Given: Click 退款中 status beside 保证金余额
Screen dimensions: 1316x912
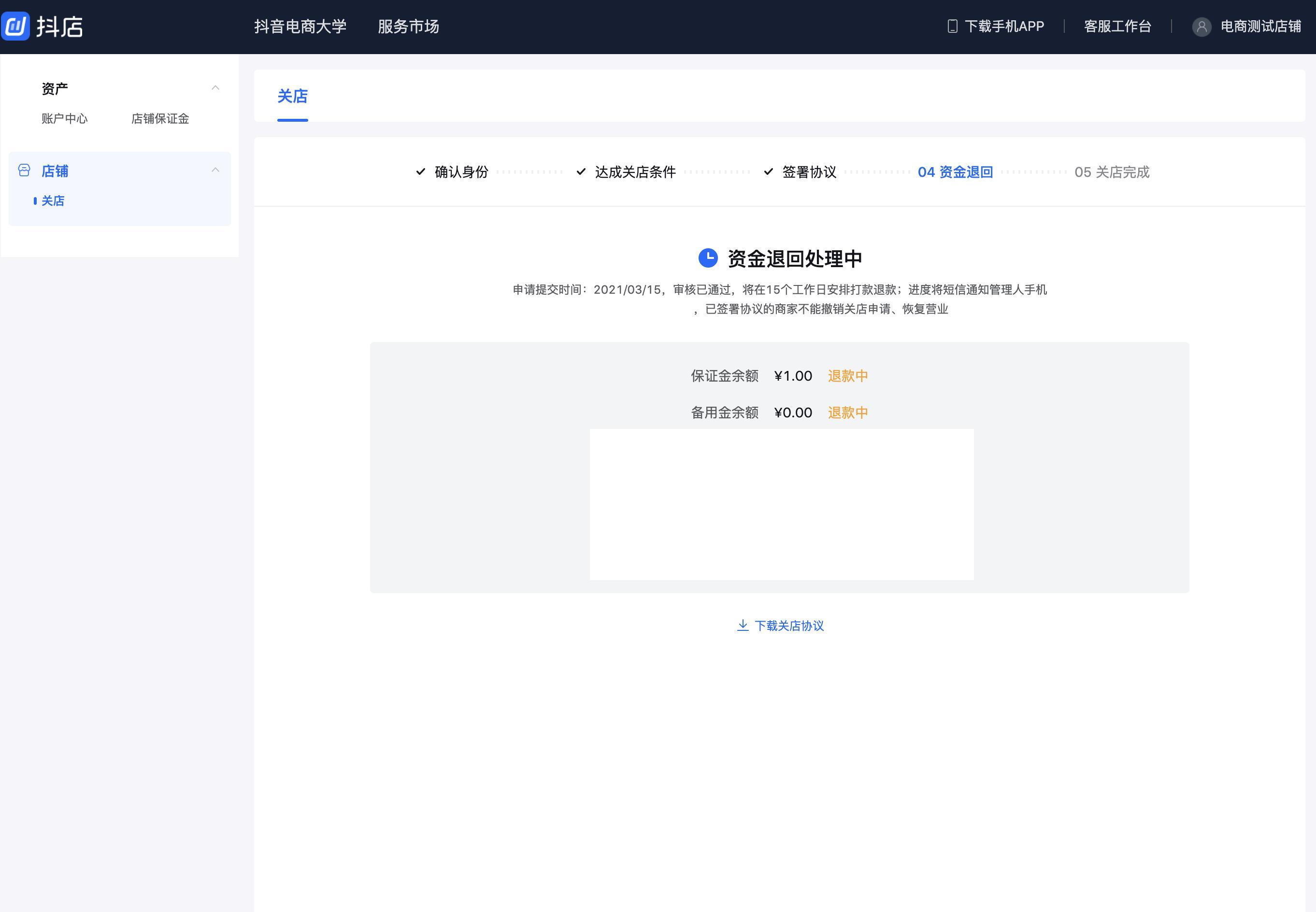Looking at the screenshot, I should coord(848,376).
